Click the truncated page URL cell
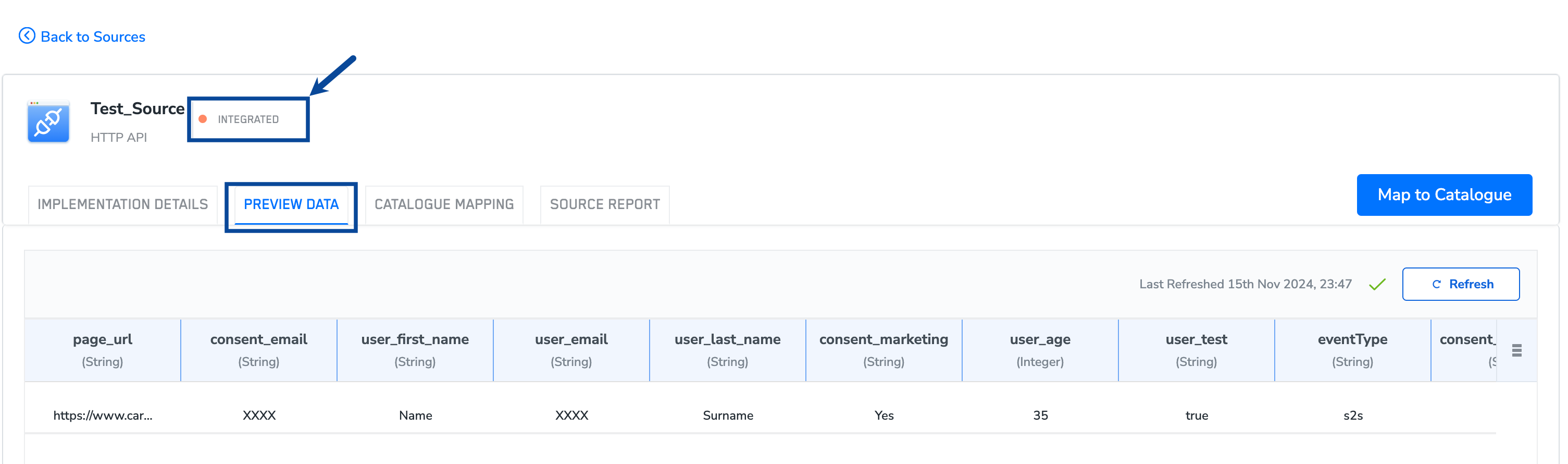Viewport: 1568px width, 464px height. coord(103,416)
